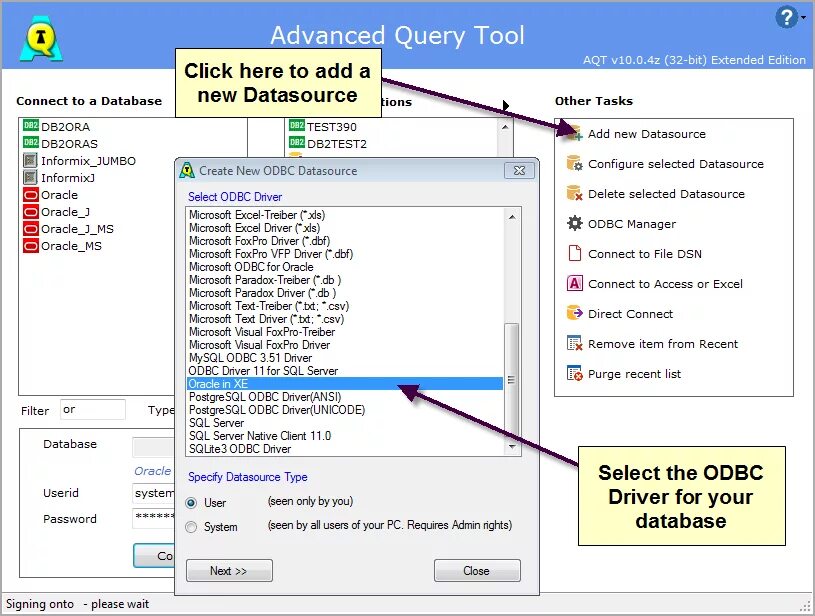Select the User datasource type radio button
This screenshot has height=616, width=815.
pos(191,503)
